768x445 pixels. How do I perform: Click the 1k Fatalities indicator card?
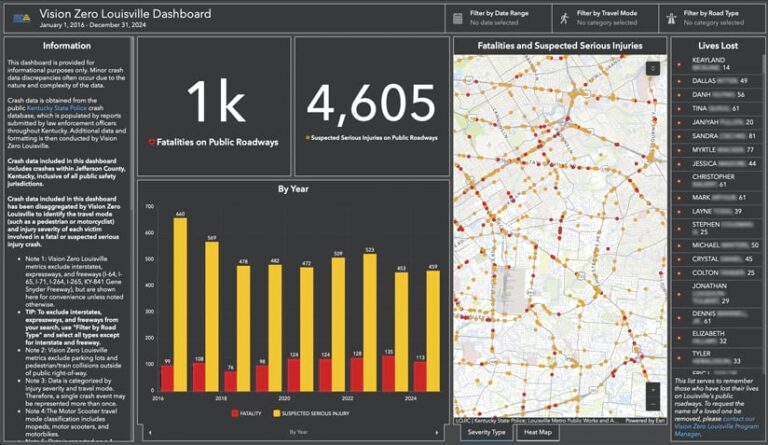(x=214, y=106)
